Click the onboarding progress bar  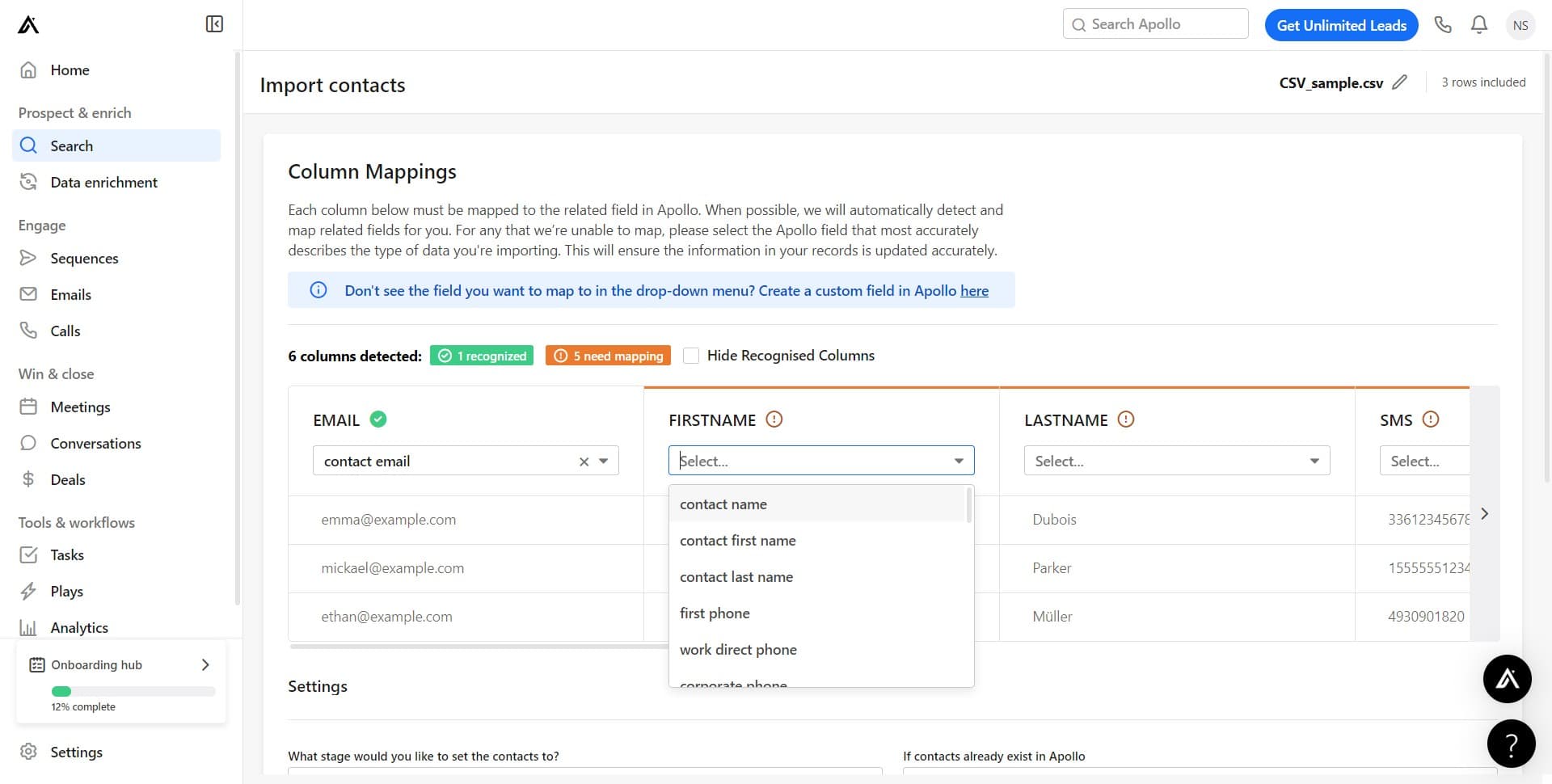133,691
